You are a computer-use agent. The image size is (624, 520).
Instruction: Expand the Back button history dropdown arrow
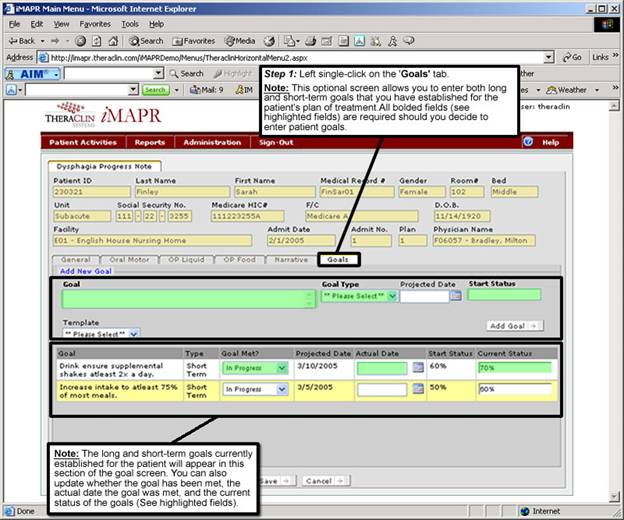point(43,41)
